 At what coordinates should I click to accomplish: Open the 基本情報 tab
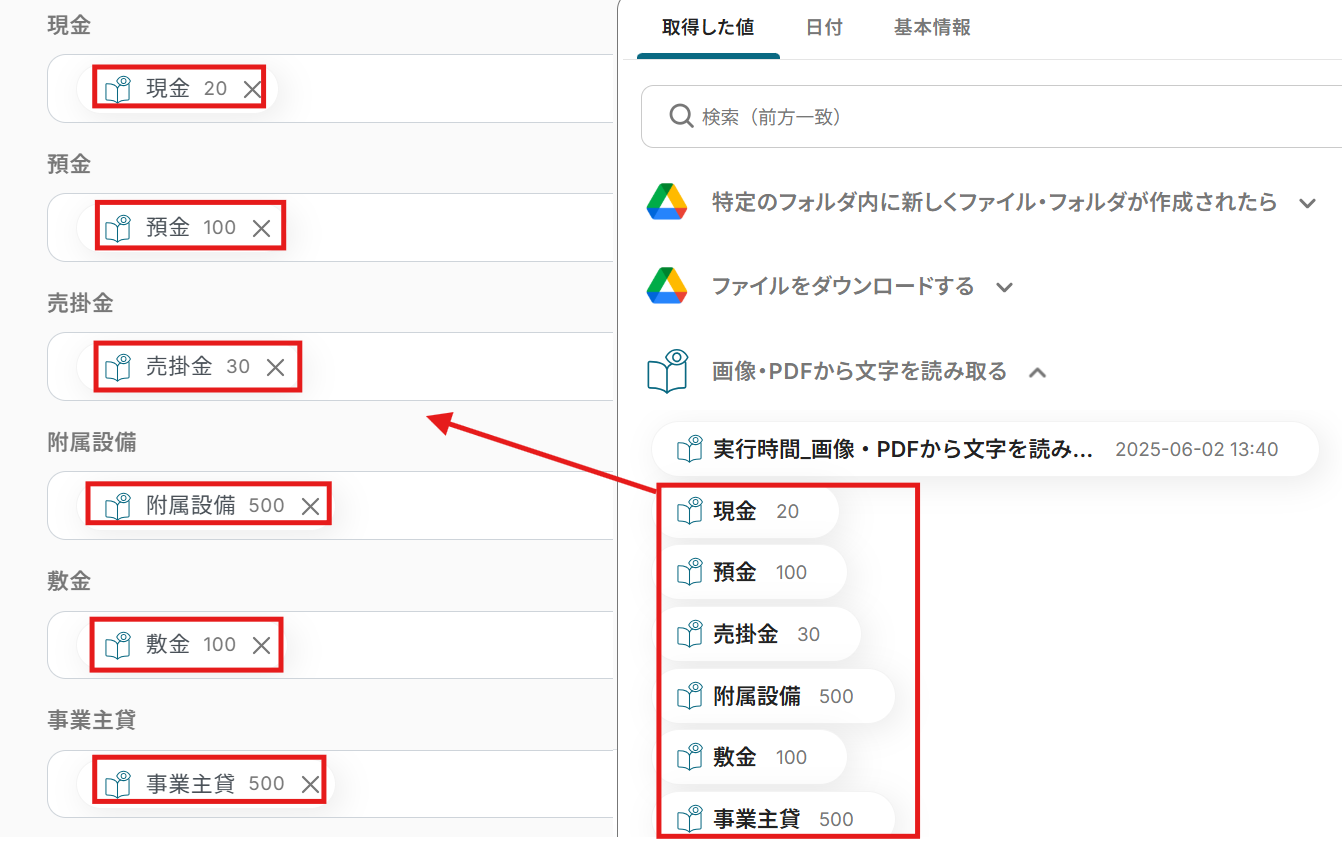click(932, 28)
